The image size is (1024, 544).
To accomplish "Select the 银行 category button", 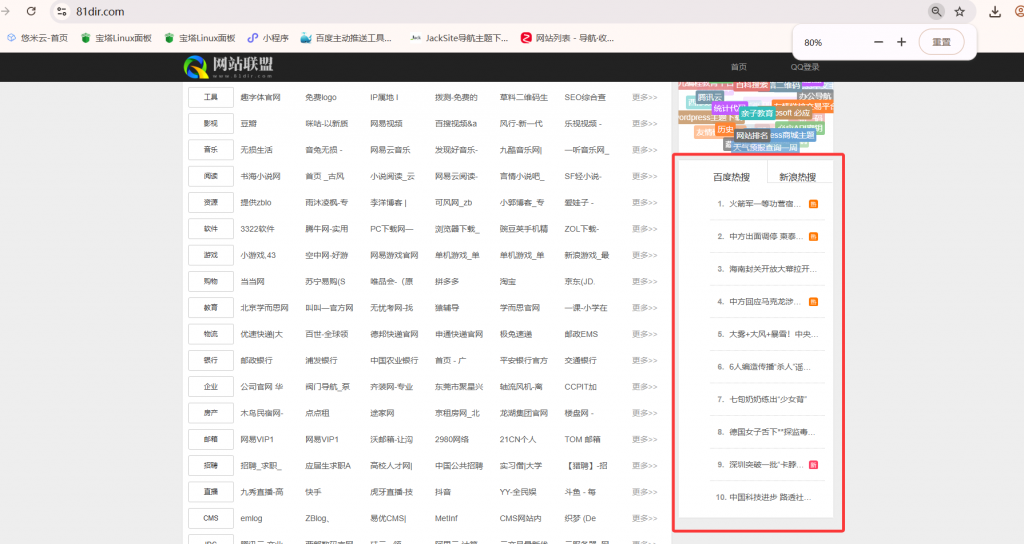I will 210,360.
